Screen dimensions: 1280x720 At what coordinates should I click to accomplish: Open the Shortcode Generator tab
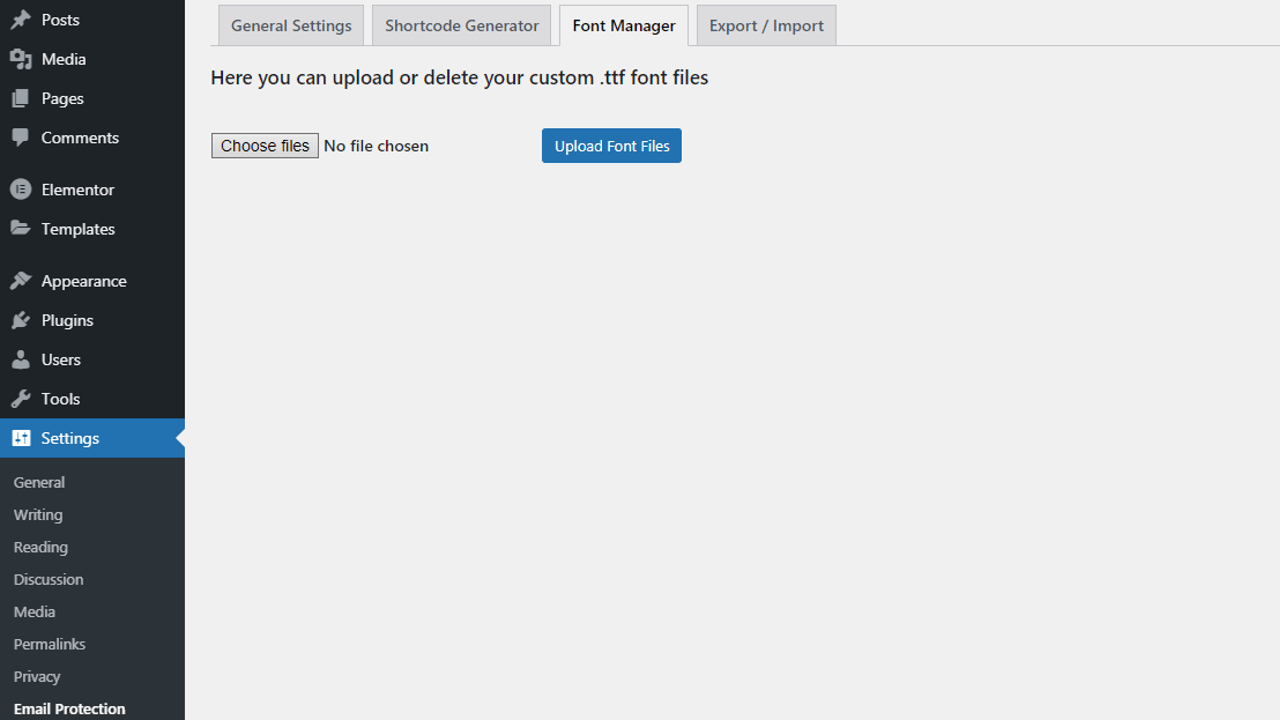[x=461, y=26]
